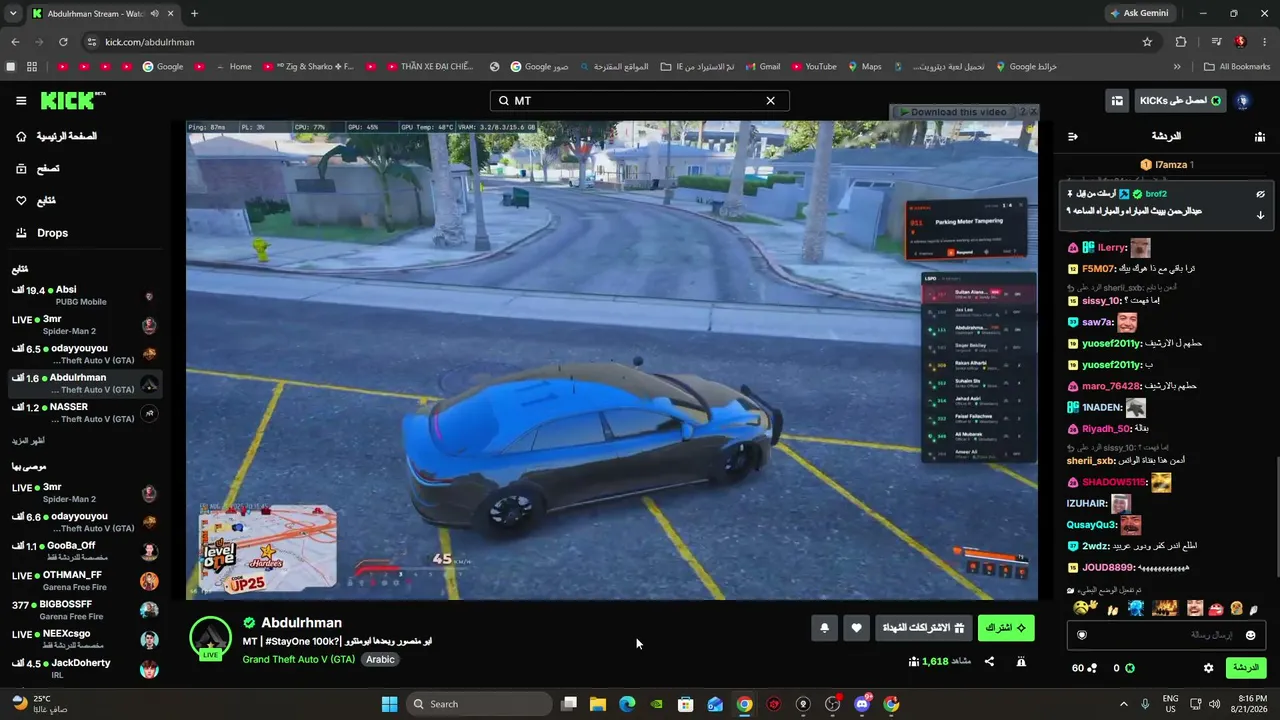Open the NEEXcsgo recommended channel

(85, 640)
